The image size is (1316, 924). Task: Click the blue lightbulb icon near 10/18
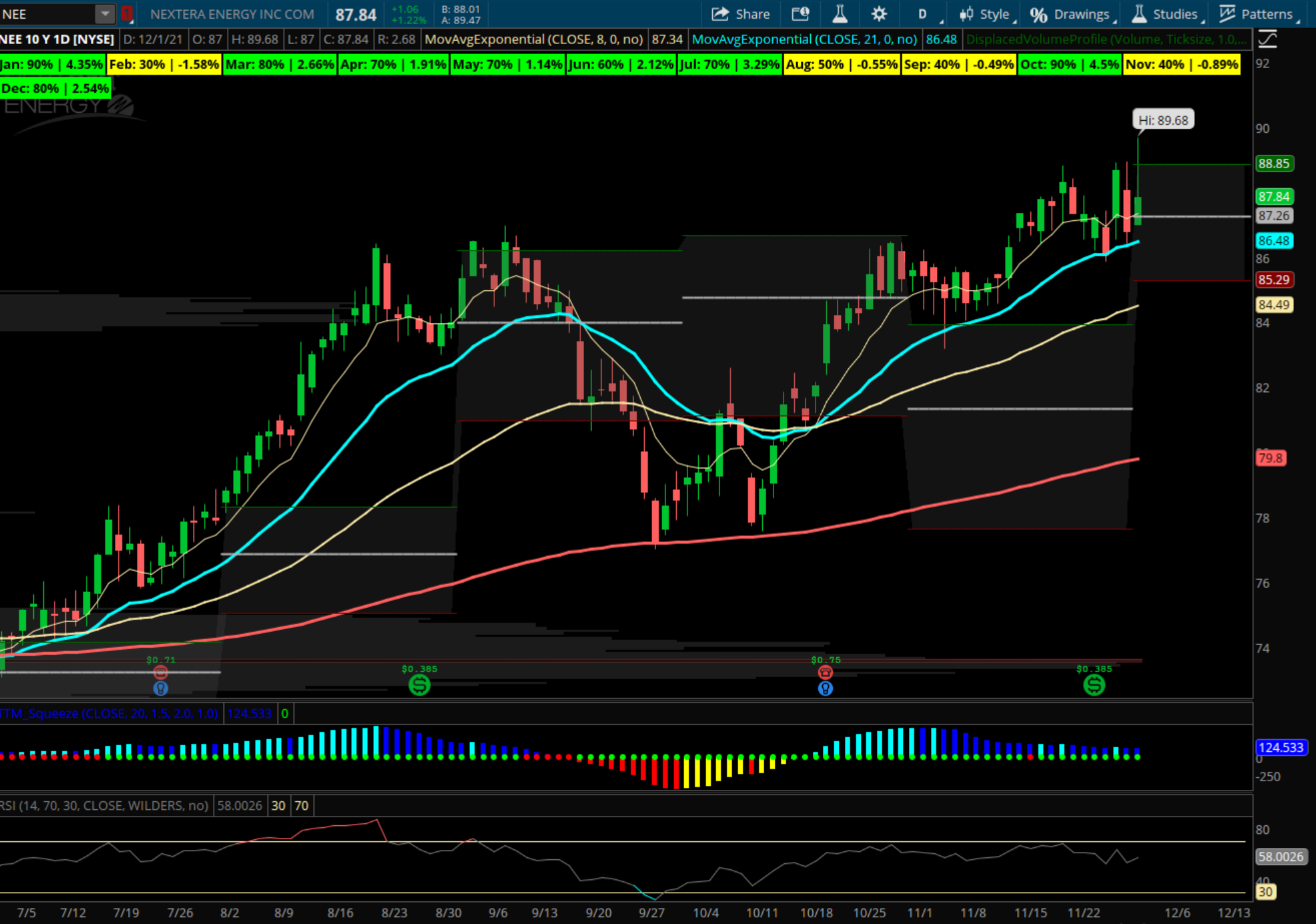826,688
